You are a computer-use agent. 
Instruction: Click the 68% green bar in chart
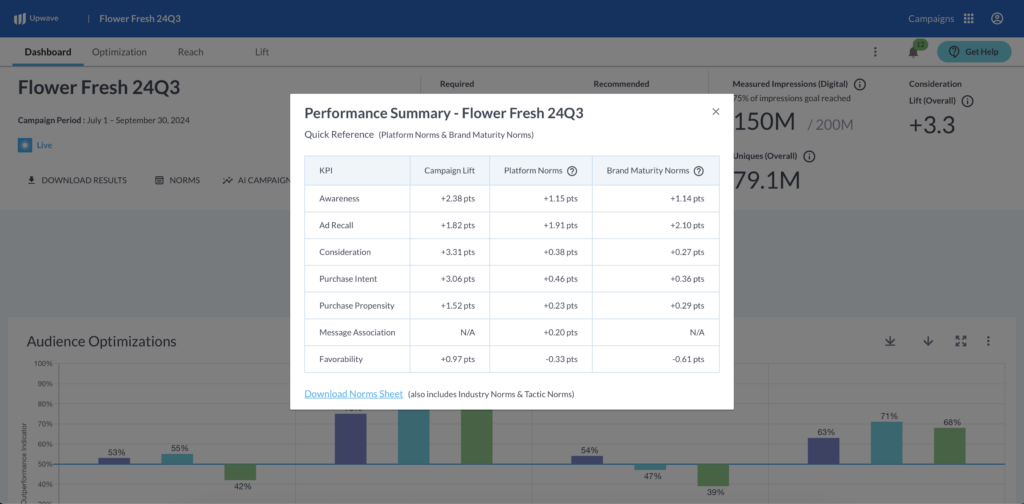950,447
